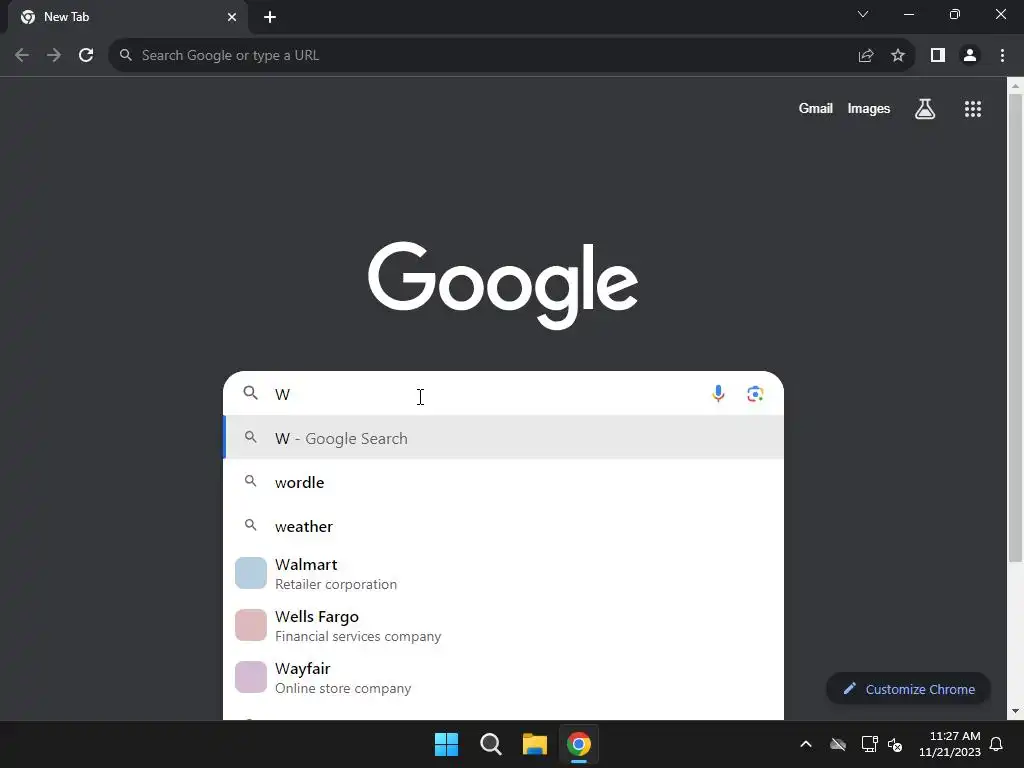1024x768 pixels.
Task: Choose the weather suggestion
Action: click(504, 526)
